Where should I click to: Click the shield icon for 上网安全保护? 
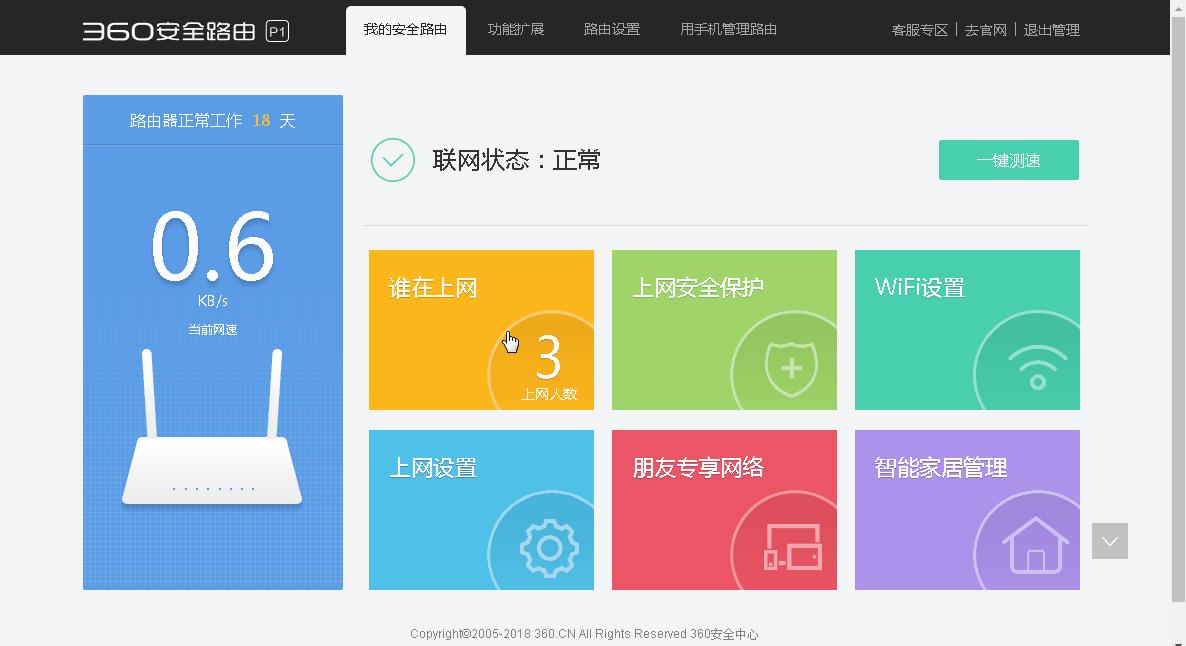pyautogui.click(x=789, y=368)
